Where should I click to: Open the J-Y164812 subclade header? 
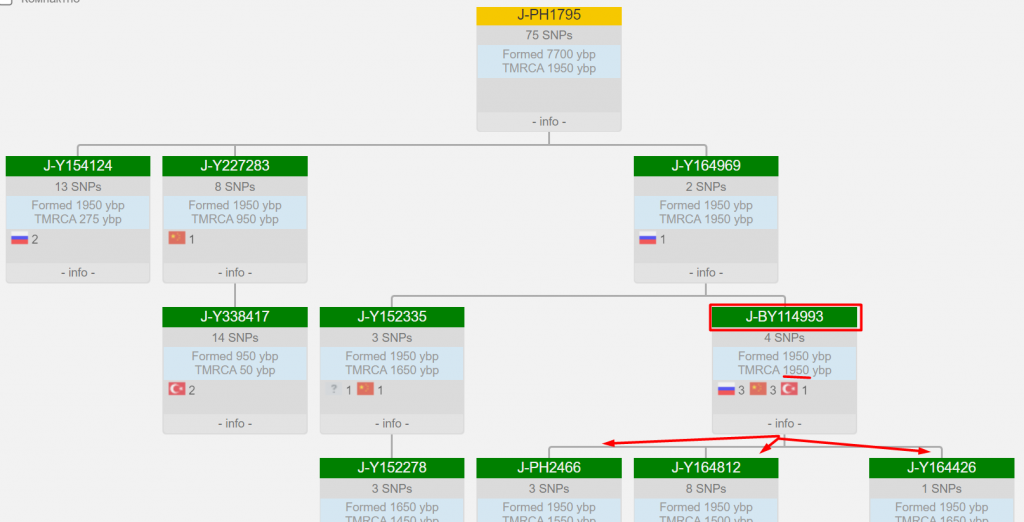[706, 468]
